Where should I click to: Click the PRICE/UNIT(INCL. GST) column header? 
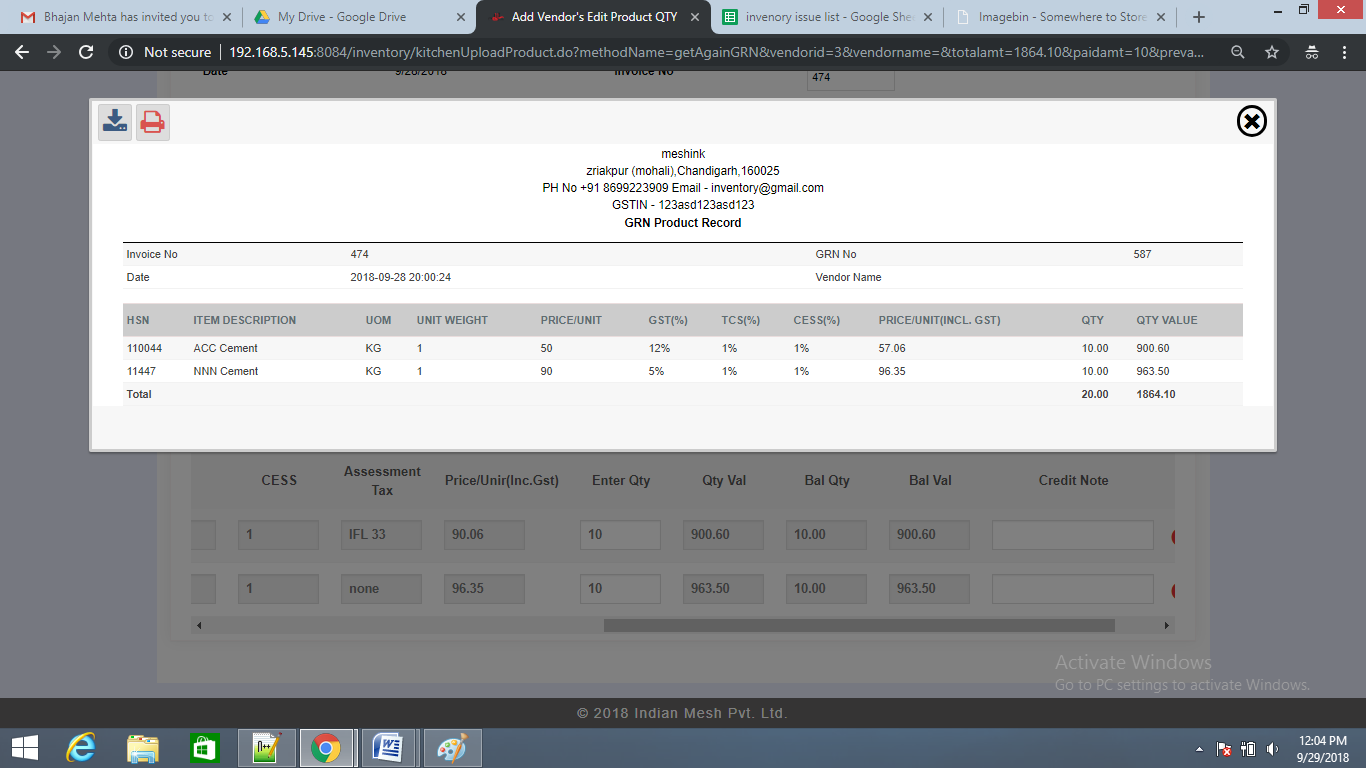click(x=939, y=320)
